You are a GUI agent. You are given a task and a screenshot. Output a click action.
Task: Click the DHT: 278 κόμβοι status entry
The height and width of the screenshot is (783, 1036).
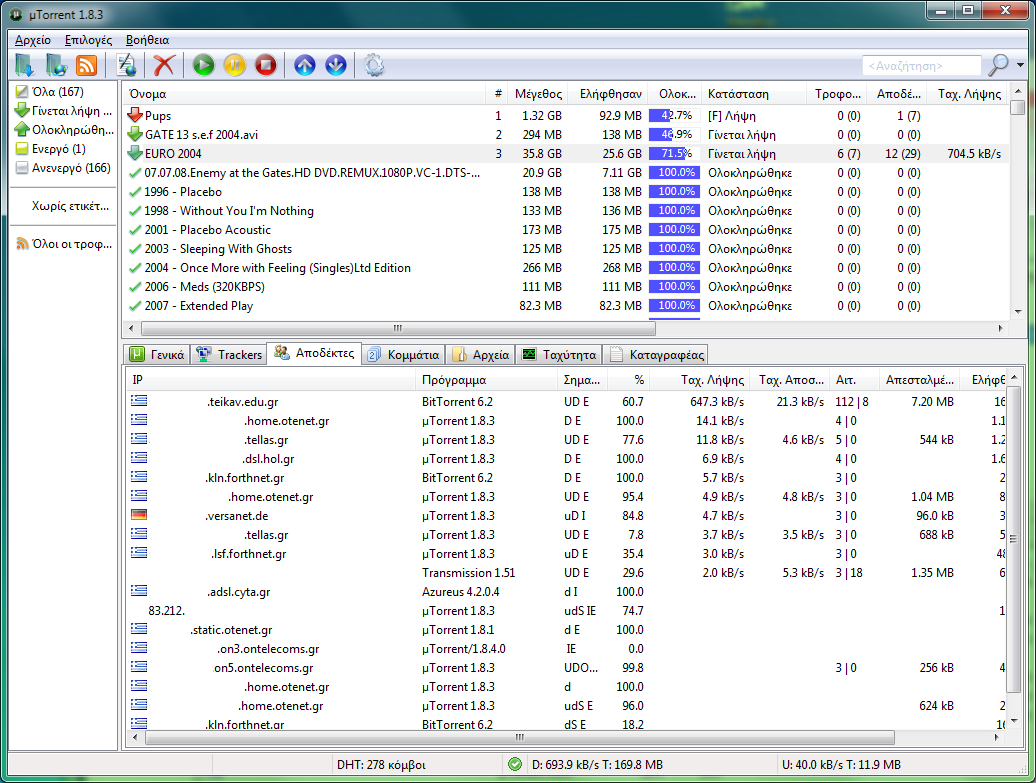[x=381, y=765]
